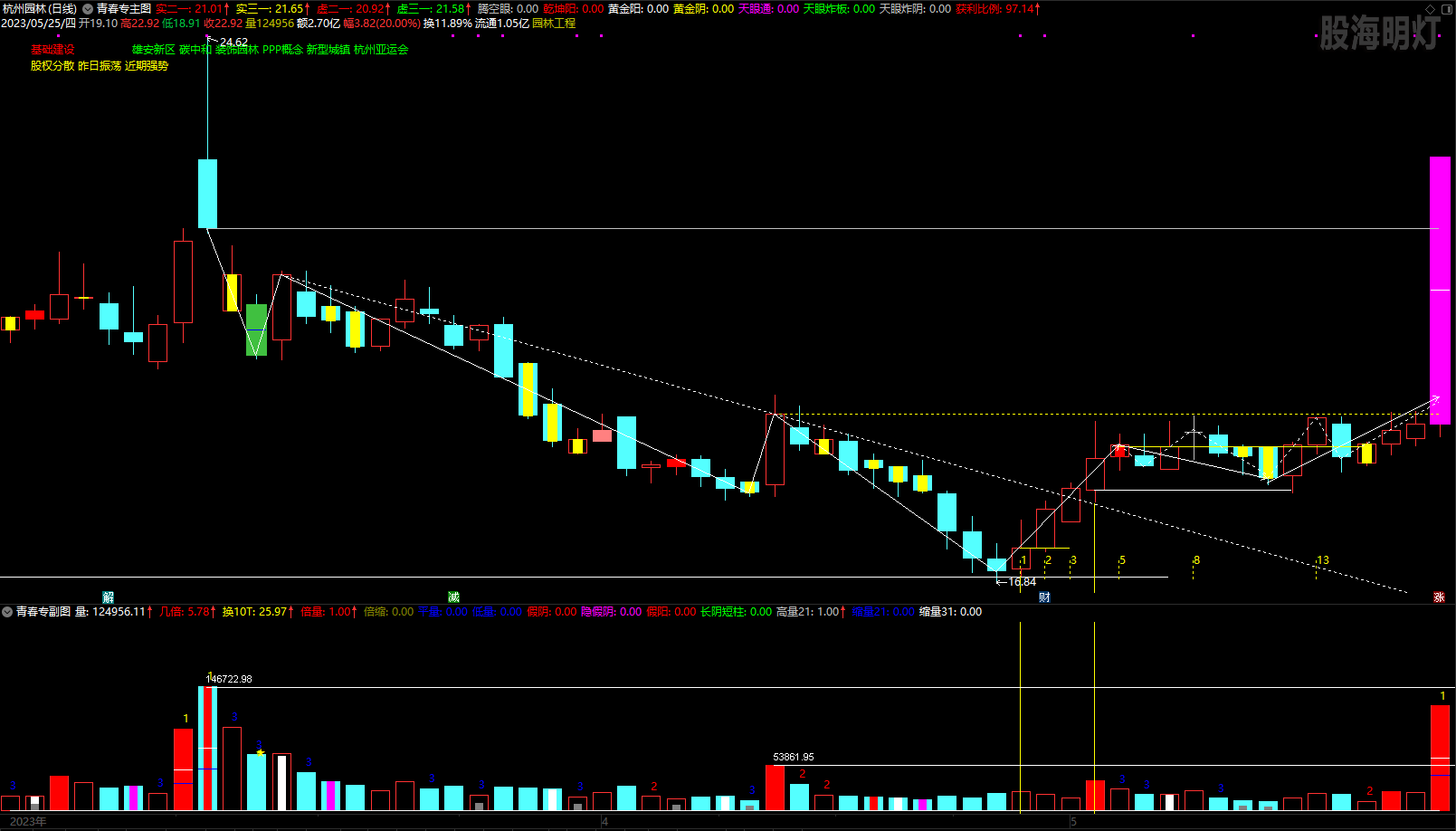Click the sequence number 5 marker

click(1122, 560)
